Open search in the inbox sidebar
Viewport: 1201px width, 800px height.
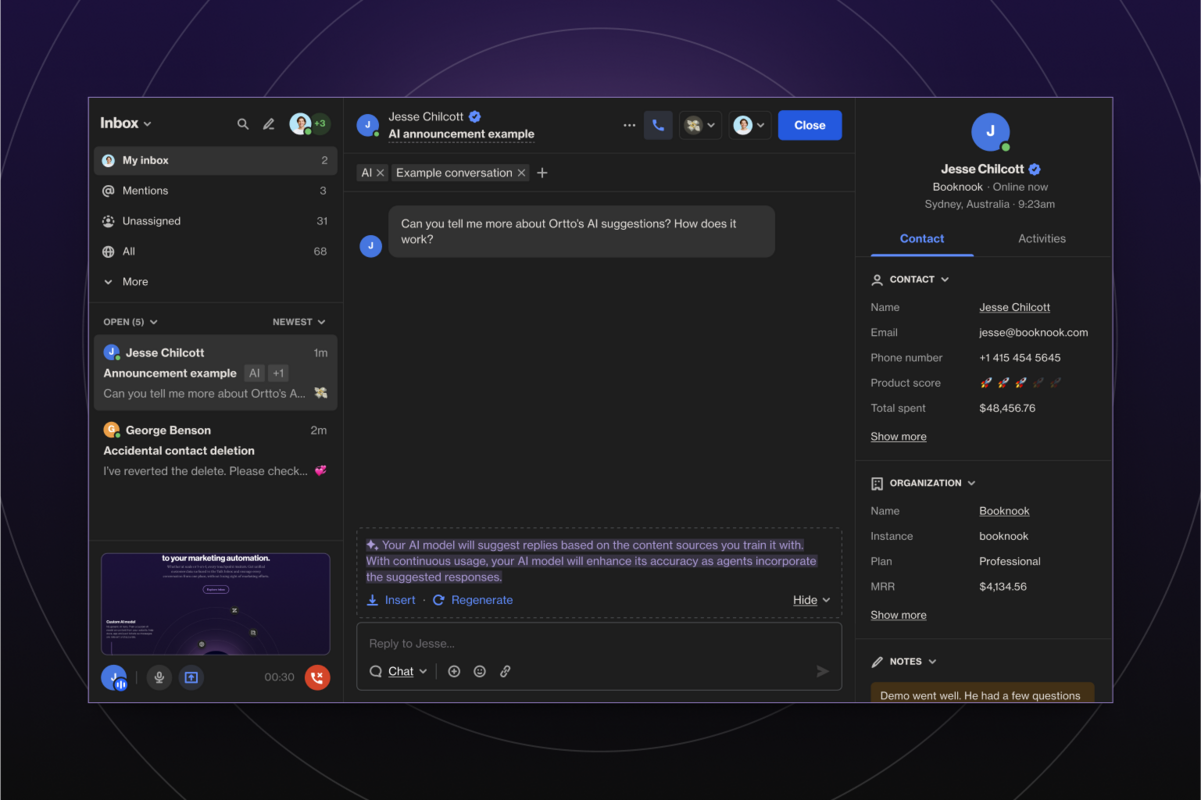[243, 123]
